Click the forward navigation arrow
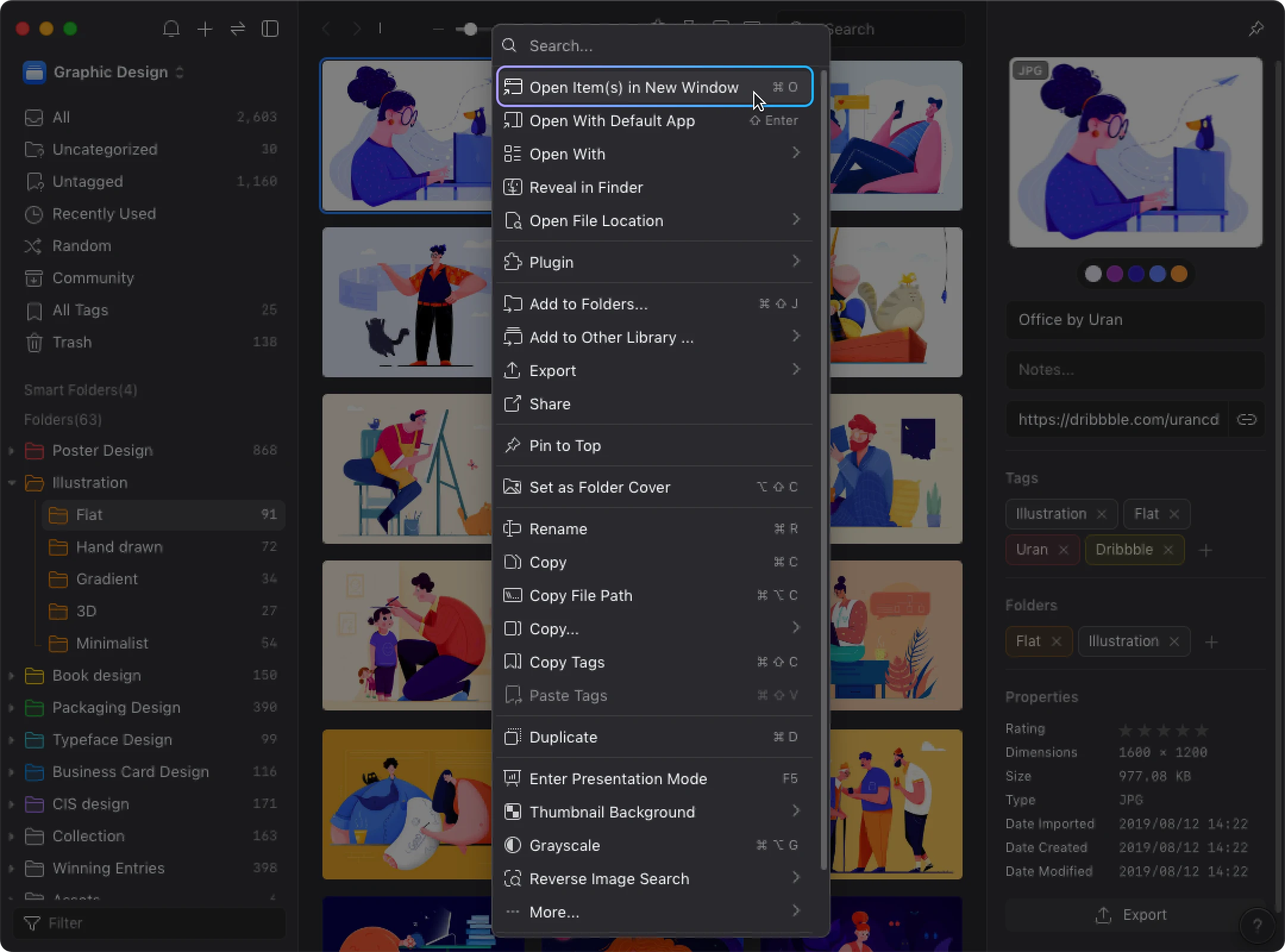Viewport: 1285px width, 952px height. [356, 29]
